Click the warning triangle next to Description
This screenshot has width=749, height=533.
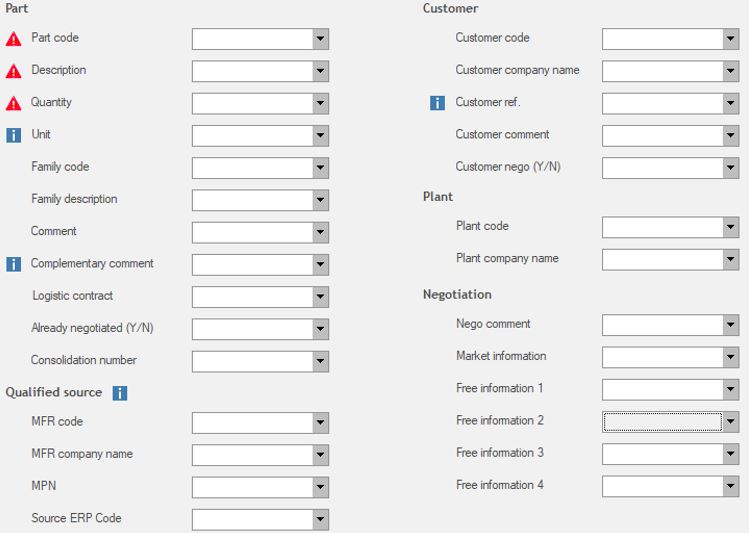(14, 71)
